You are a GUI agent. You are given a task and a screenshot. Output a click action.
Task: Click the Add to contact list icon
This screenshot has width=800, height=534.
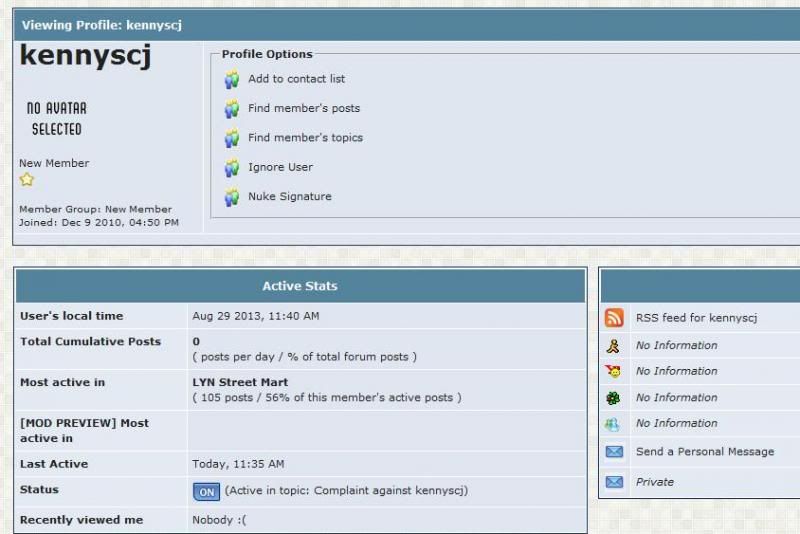tap(232, 79)
